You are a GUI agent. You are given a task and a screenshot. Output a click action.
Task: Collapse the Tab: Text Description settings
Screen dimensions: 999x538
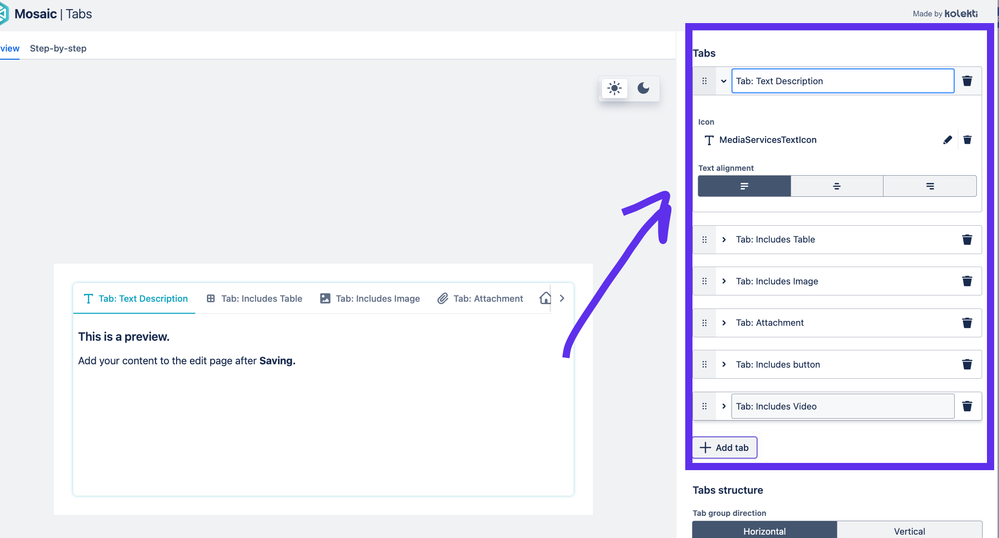pyautogui.click(x=723, y=81)
